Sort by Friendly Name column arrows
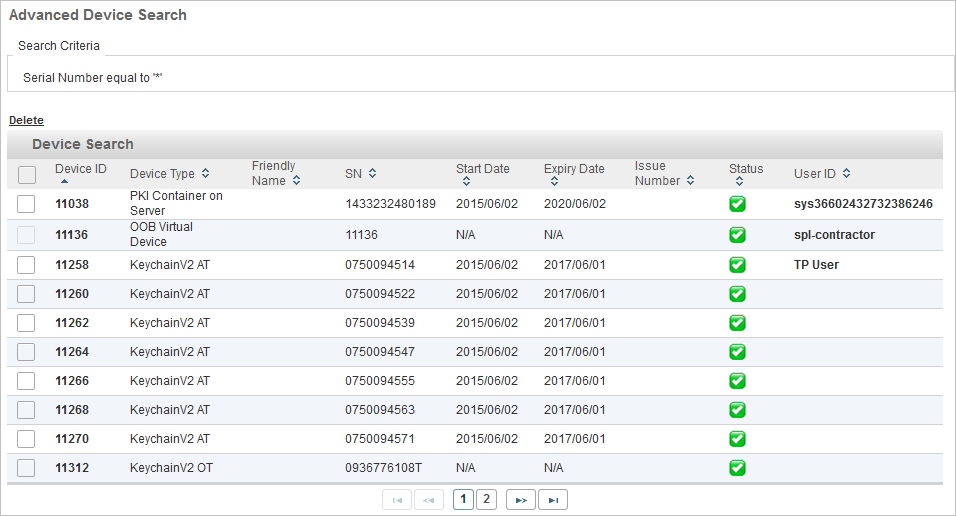956x516 pixels. 297,181
